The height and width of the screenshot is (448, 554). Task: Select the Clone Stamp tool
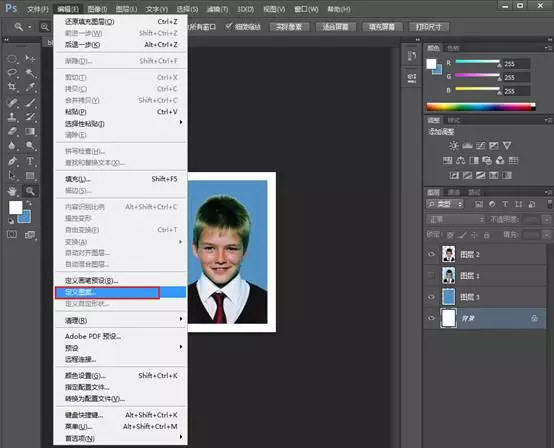tap(12, 117)
